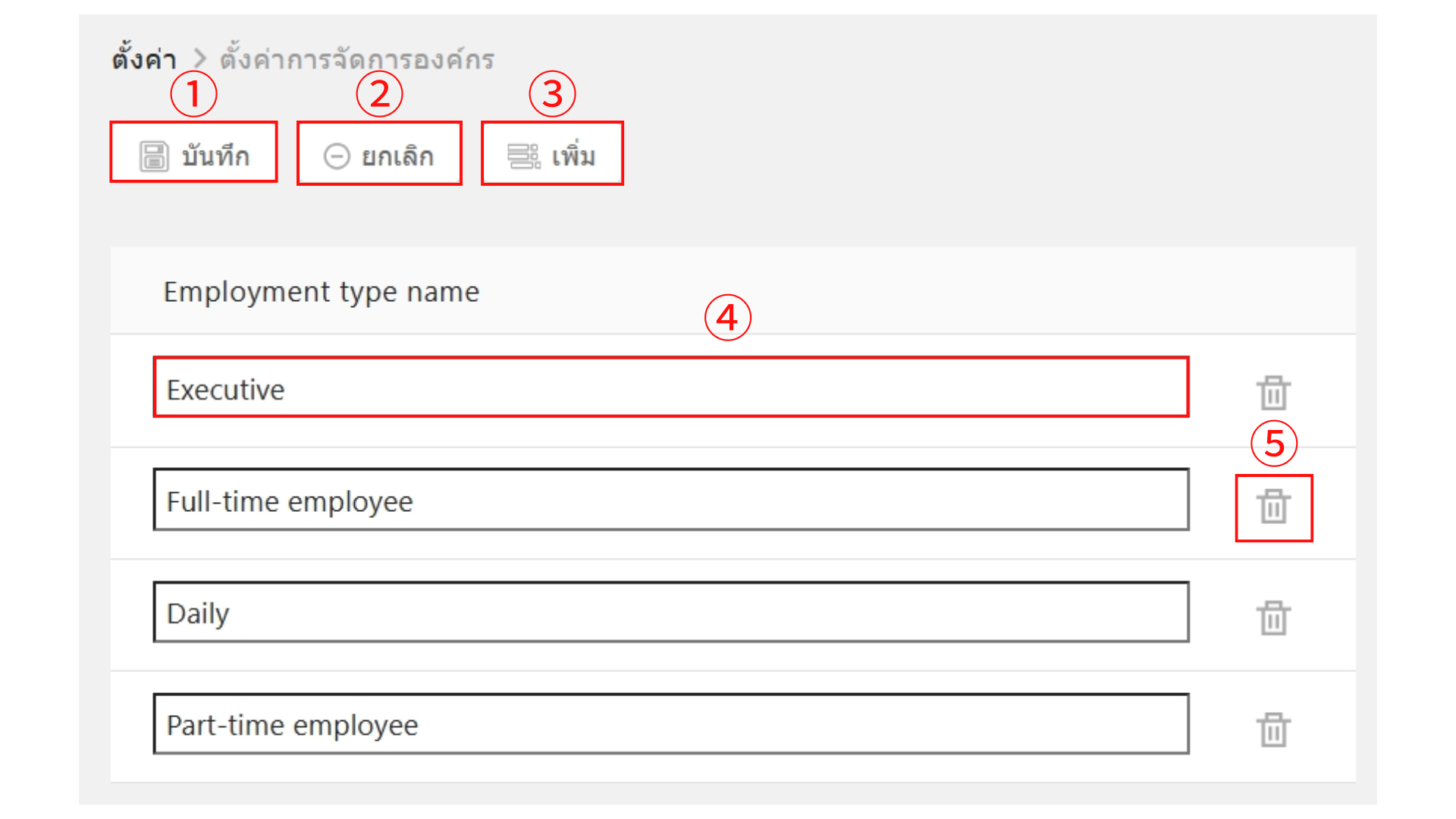Click the trash icon beside Part-time employee
1456x819 pixels.
[x=1273, y=729]
